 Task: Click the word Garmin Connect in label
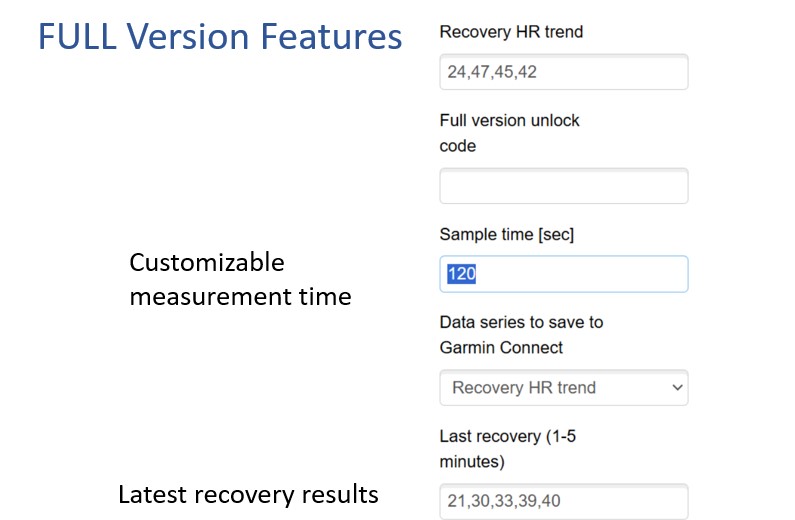(x=501, y=348)
